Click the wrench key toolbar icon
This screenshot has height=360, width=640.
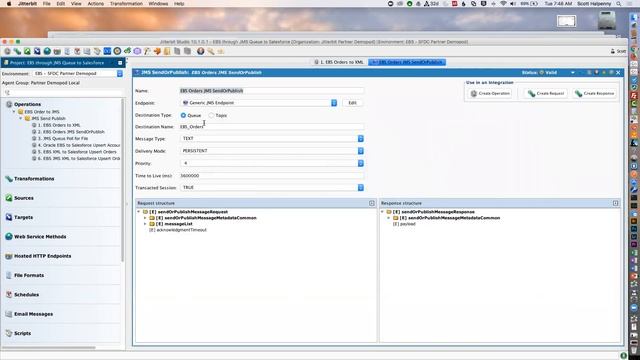point(211,51)
